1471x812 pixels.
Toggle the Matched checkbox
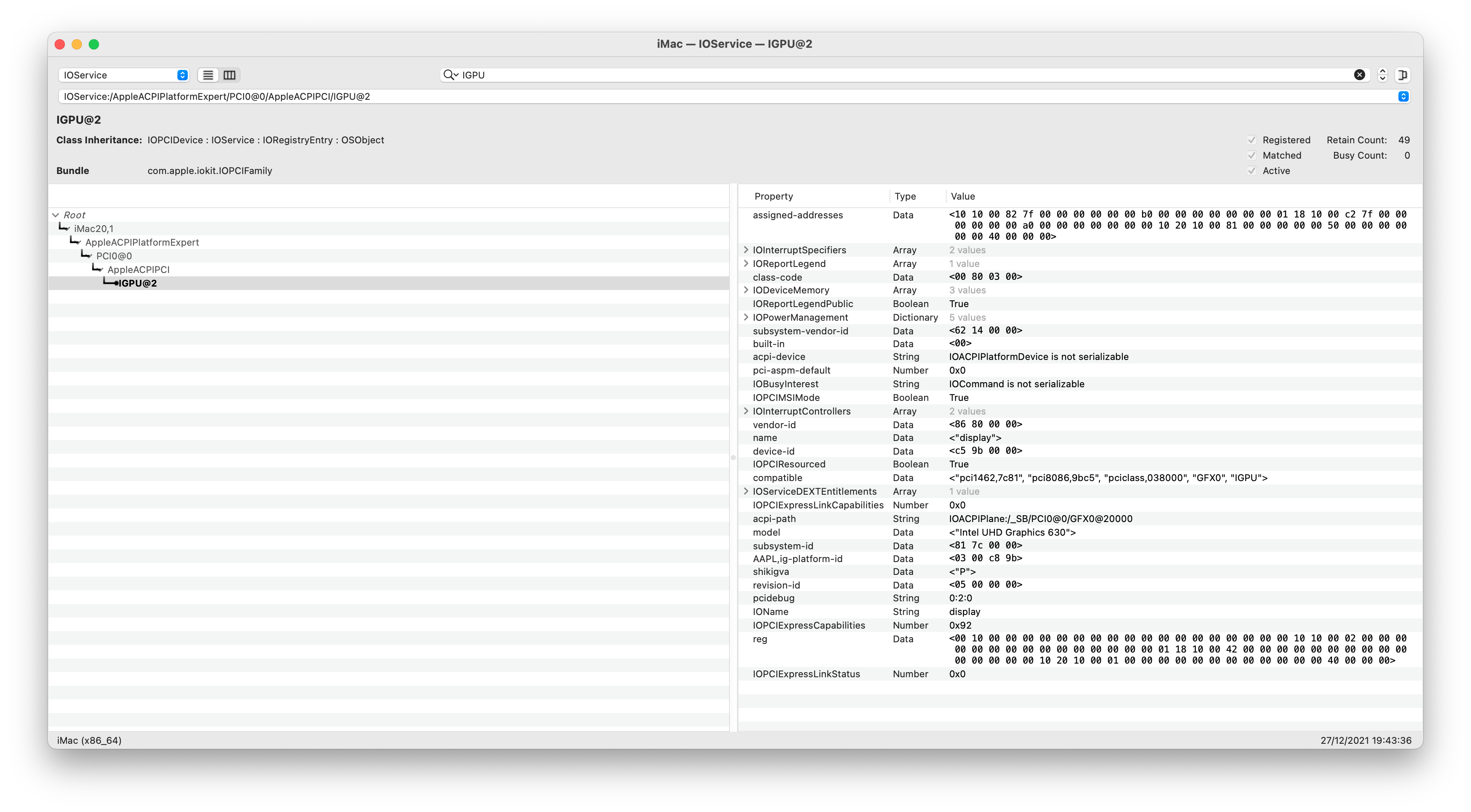(1252, 155)
